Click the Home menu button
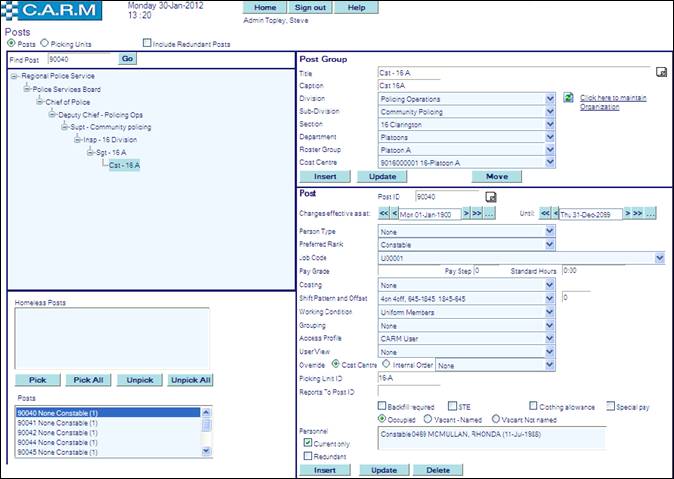This screenshot has width=674, height=479. [x=265, y=7]
